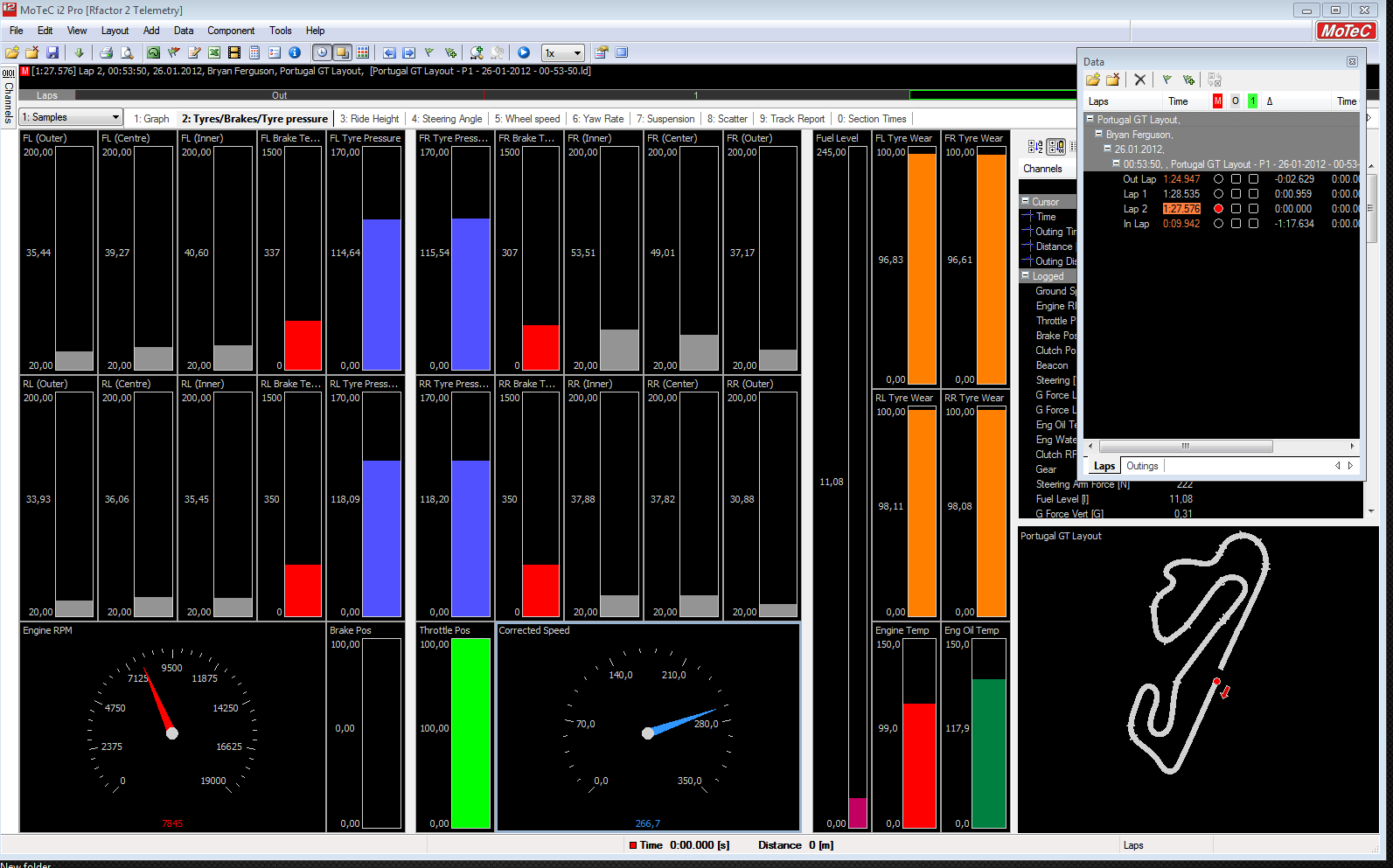Collapse the 00:53:50 session node

(x=1117, y=163)
